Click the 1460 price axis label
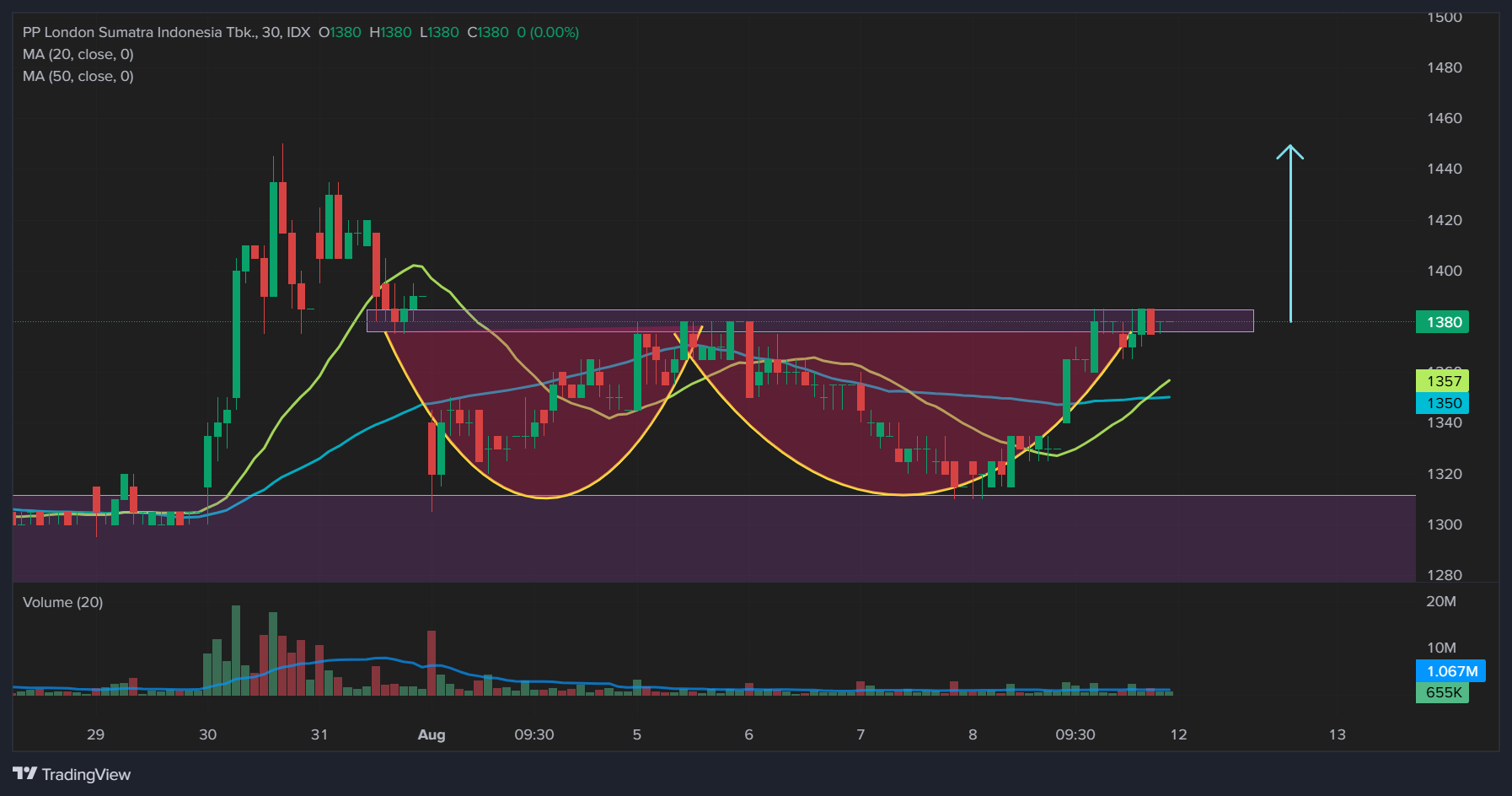1512x796 pixels. 1445,118
